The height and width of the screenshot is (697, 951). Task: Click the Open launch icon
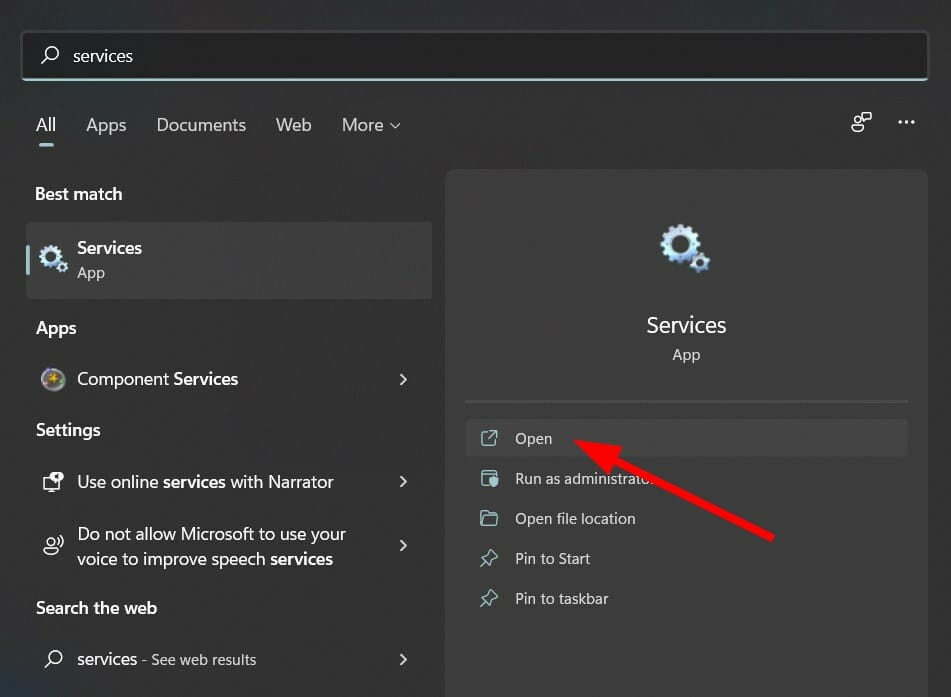pos(490,438)
